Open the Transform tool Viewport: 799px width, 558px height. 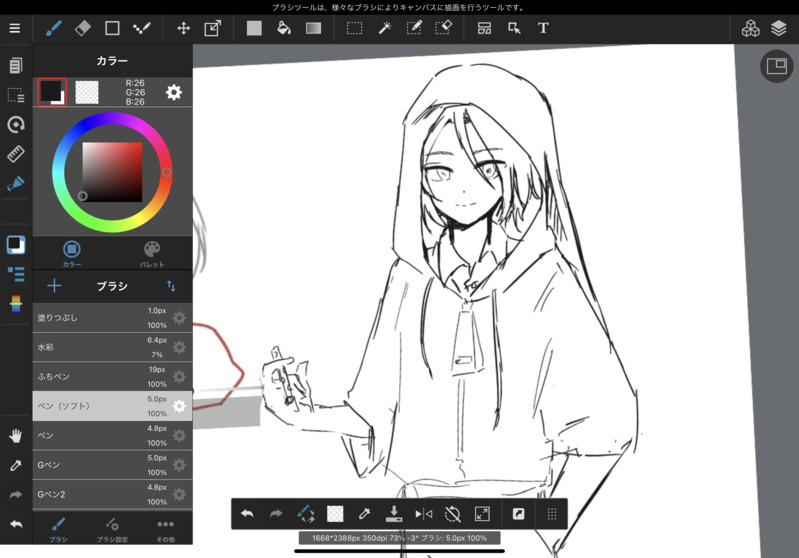coord(212,28)
